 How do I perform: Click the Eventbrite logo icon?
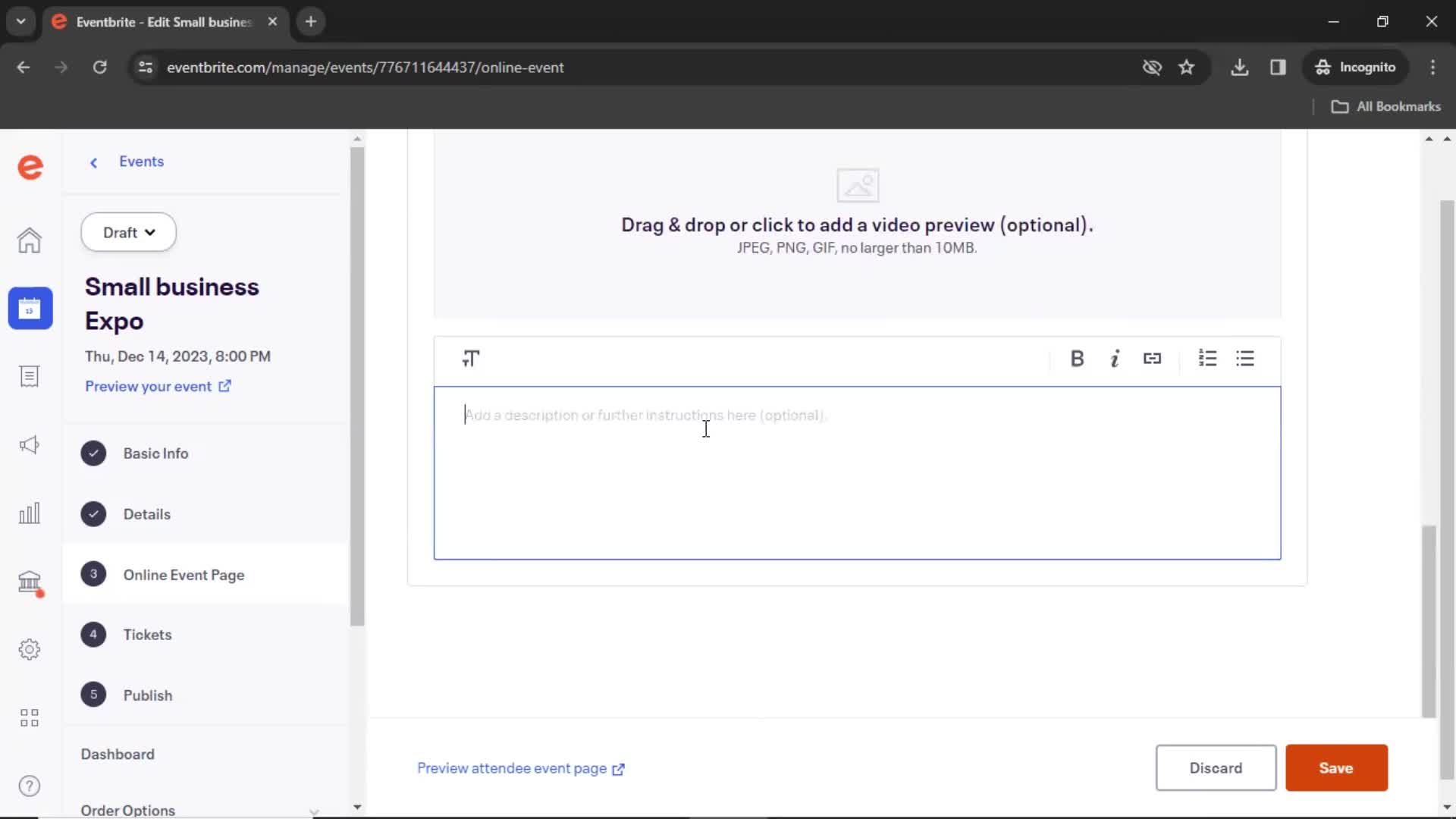tap(30, 167)
